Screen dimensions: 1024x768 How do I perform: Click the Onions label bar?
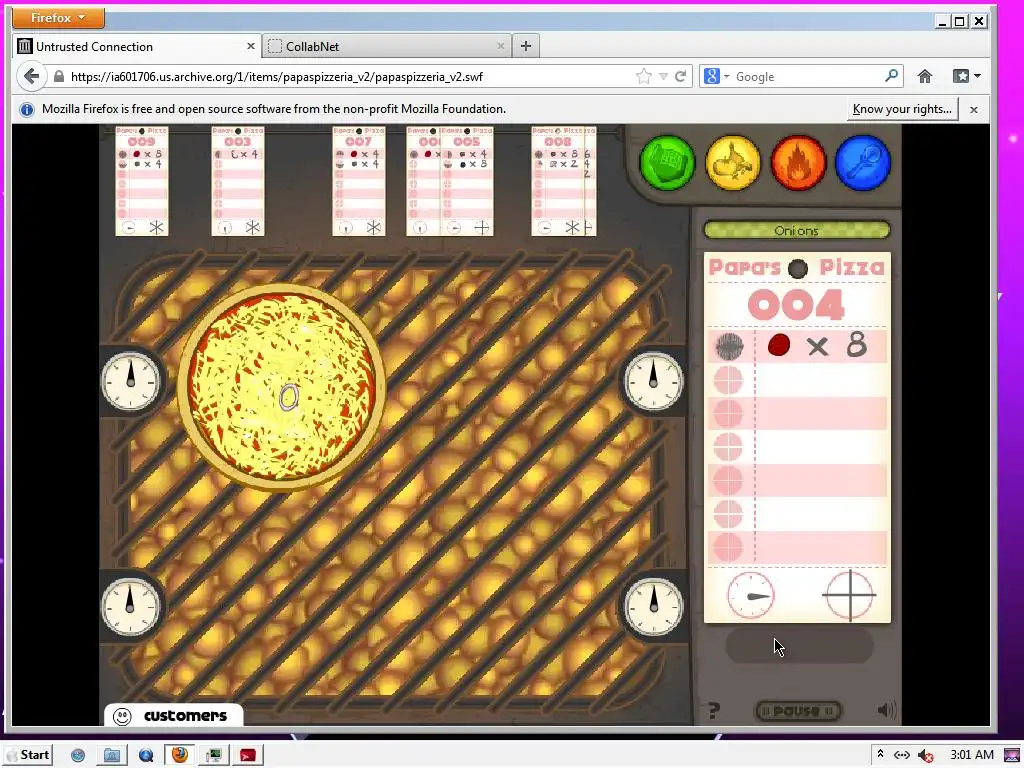797,230
